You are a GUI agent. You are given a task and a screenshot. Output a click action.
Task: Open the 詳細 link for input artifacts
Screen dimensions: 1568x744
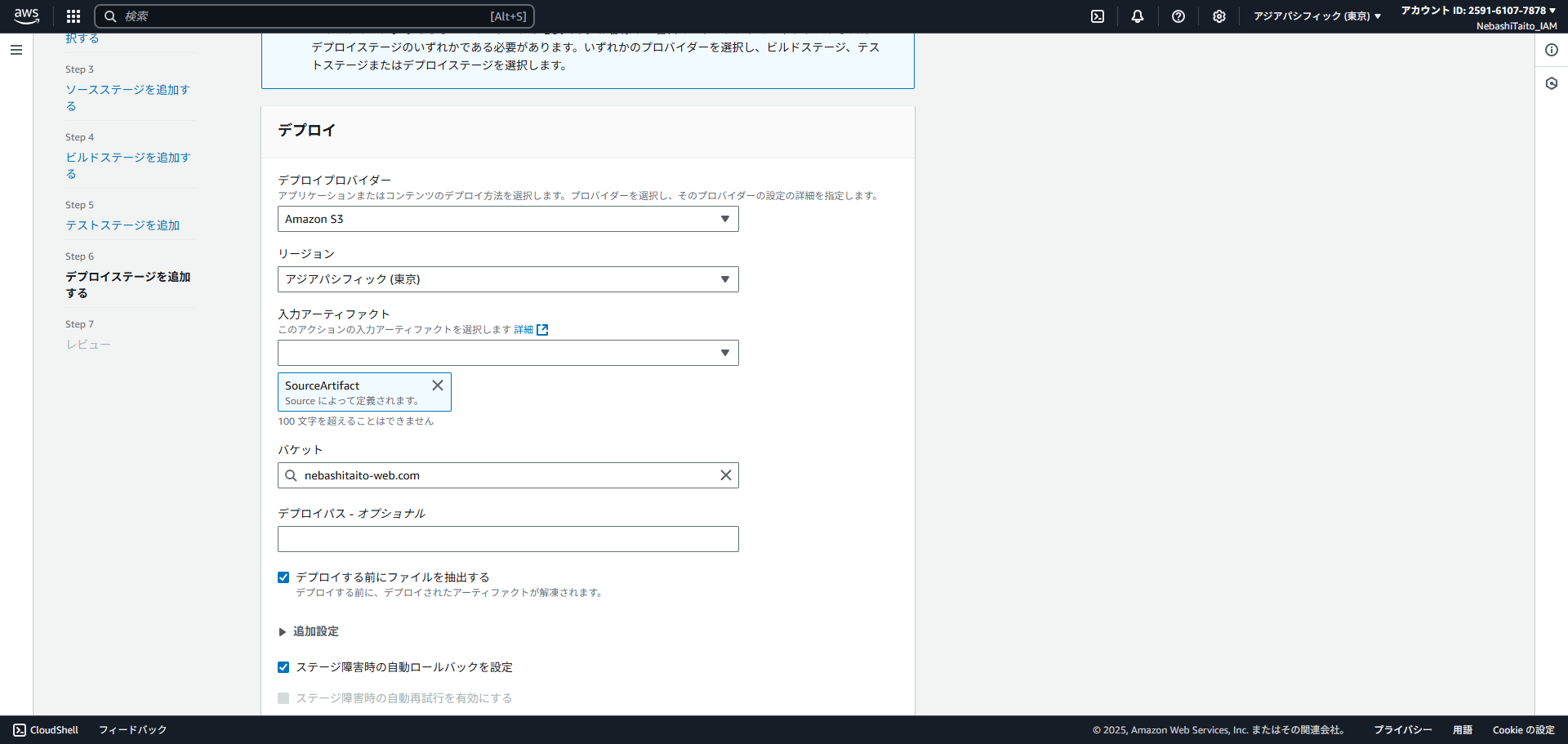tap(523, 330)
